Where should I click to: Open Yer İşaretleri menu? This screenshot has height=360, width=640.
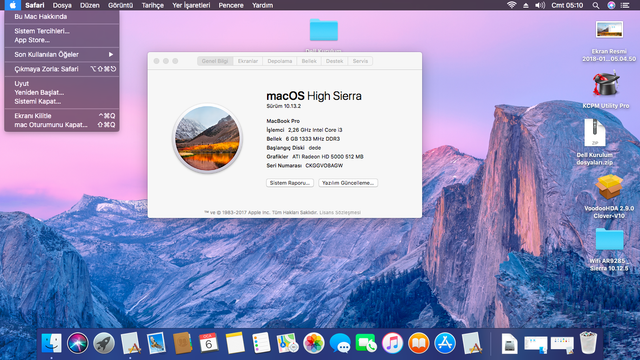click(191, 5)
